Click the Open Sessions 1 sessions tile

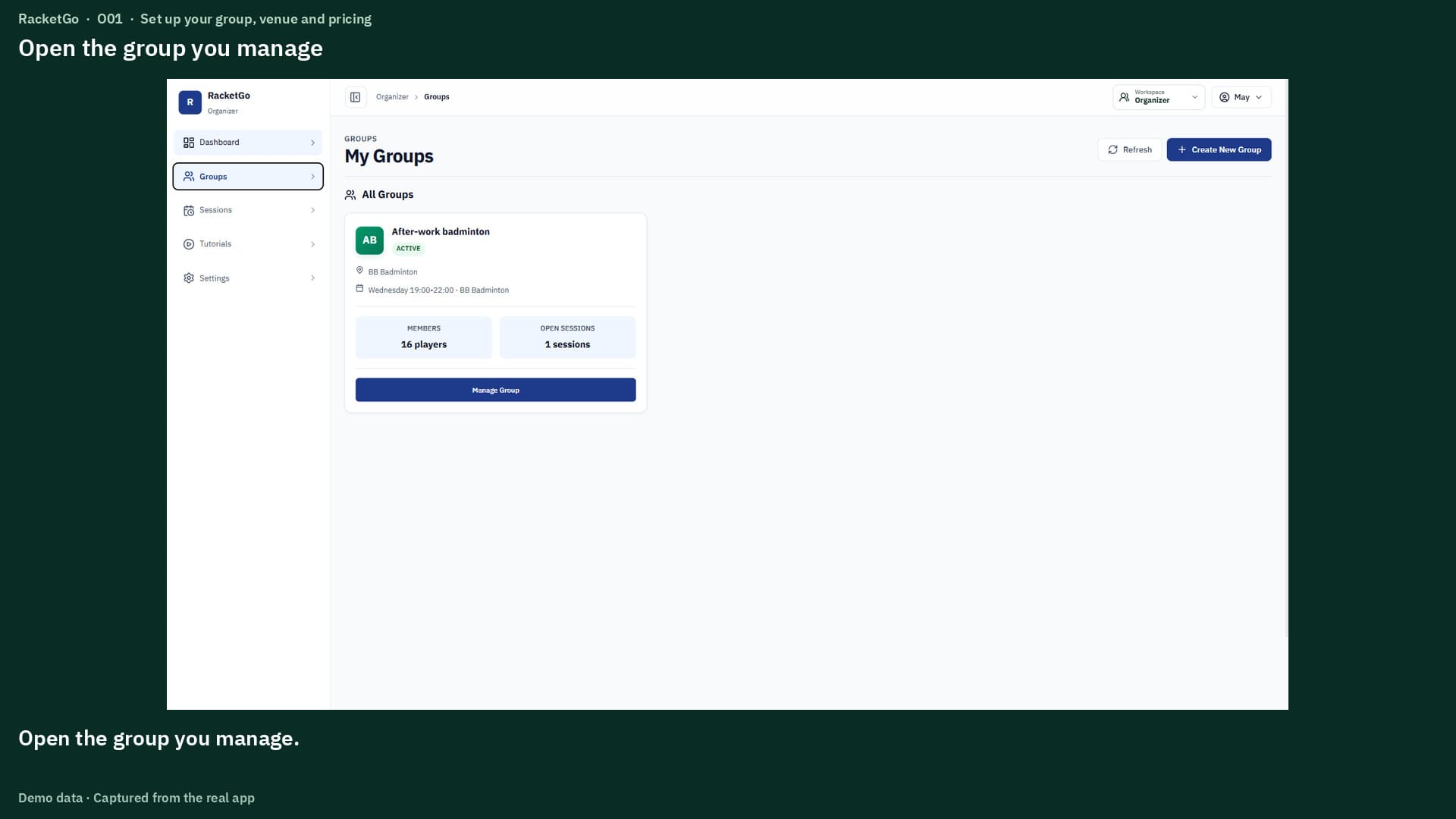point(567,337)
